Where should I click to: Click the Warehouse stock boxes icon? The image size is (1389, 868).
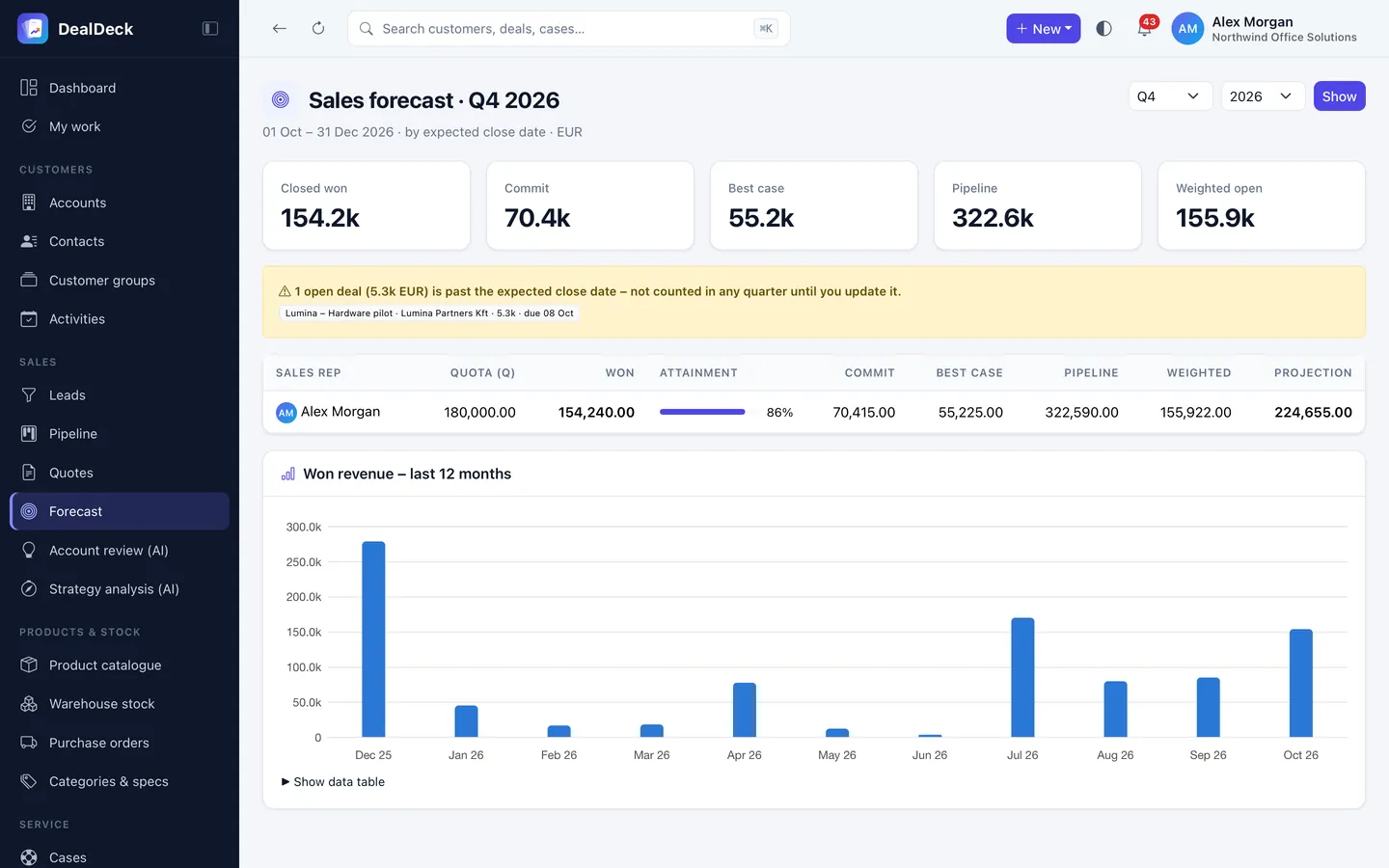29,704
